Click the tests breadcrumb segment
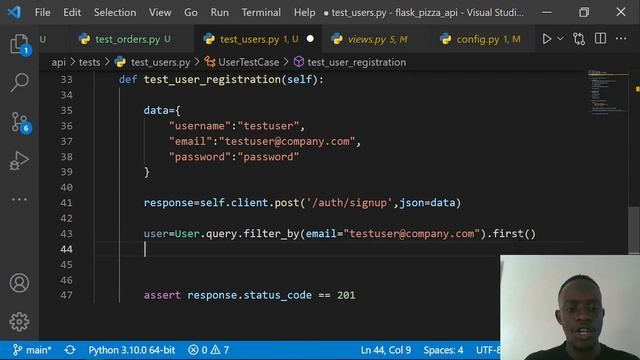640x360 pixels. (89, 62)
